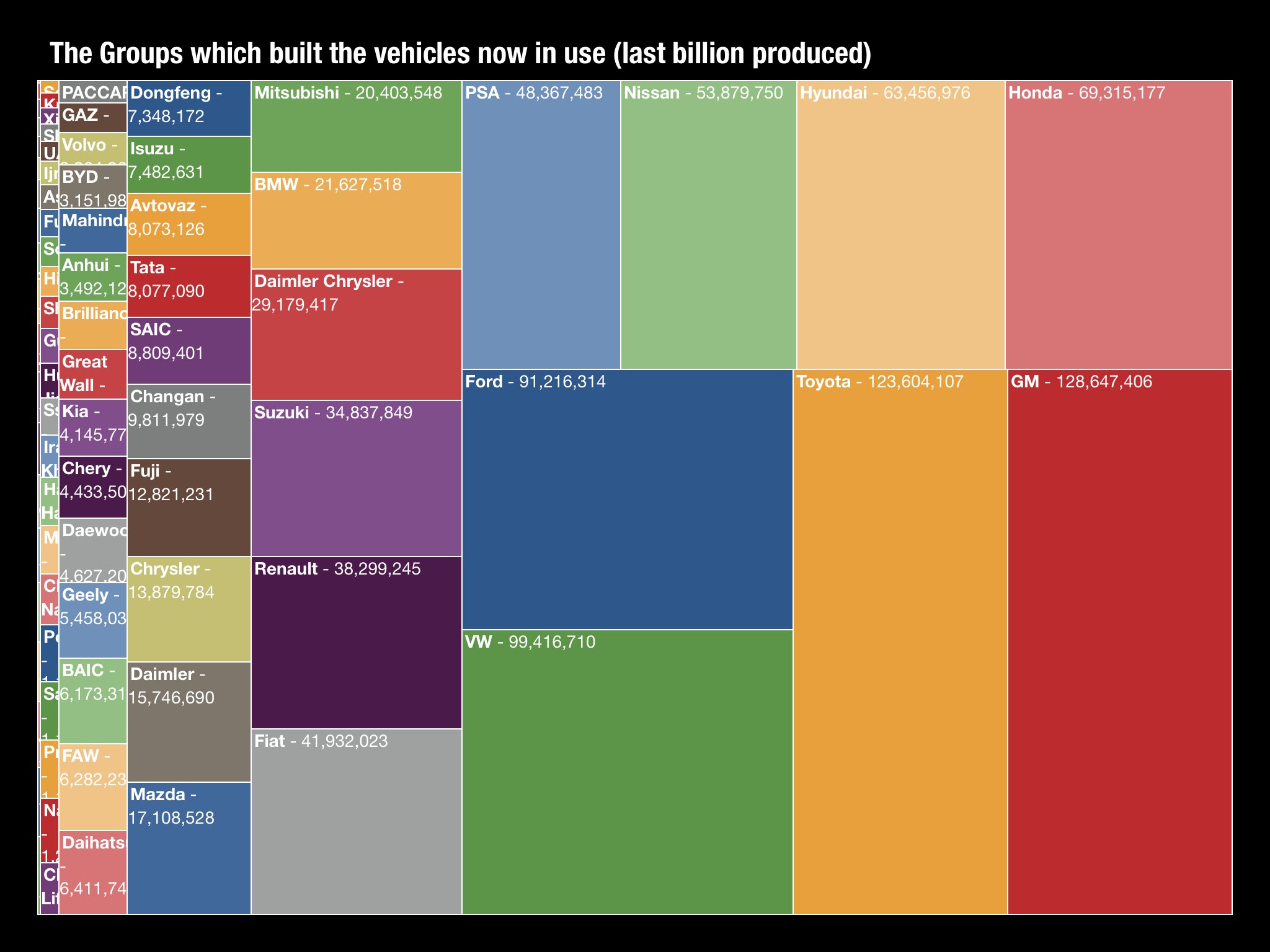
Task: Click the GM treemap block
Action: click(1119, 641)
